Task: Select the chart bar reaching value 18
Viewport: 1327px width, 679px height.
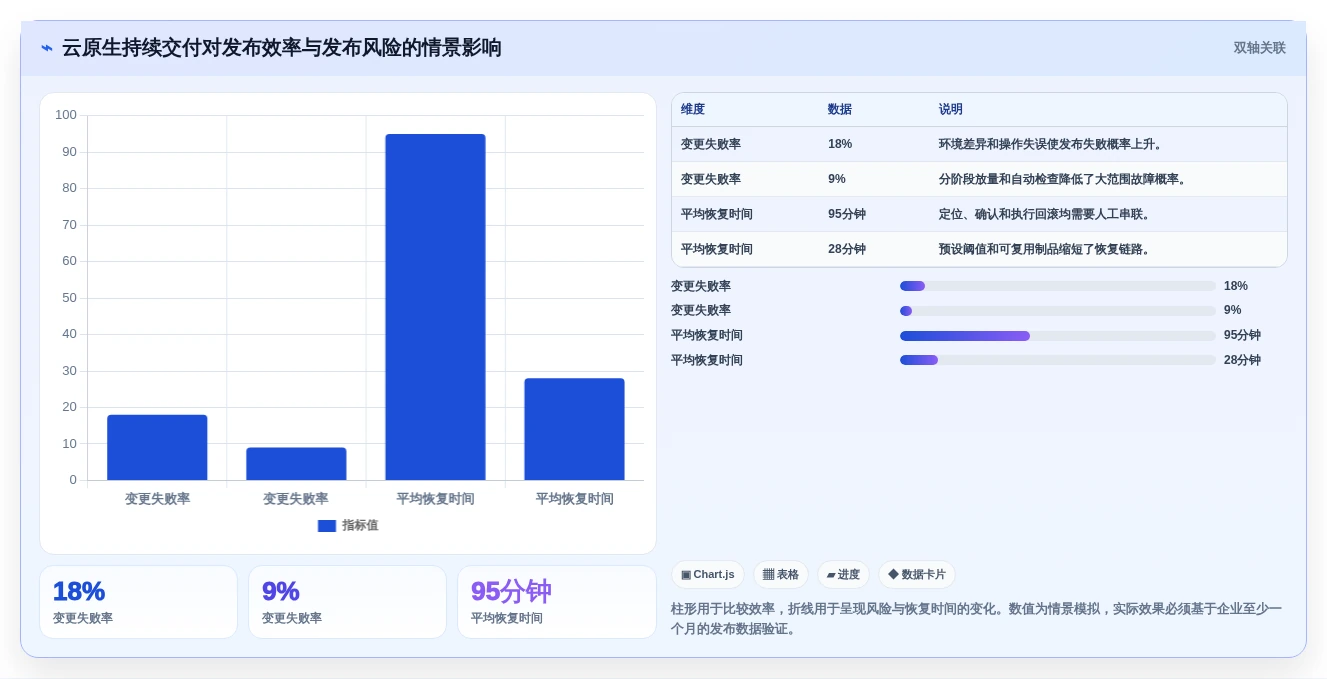Action: click(x=157, y=448)
